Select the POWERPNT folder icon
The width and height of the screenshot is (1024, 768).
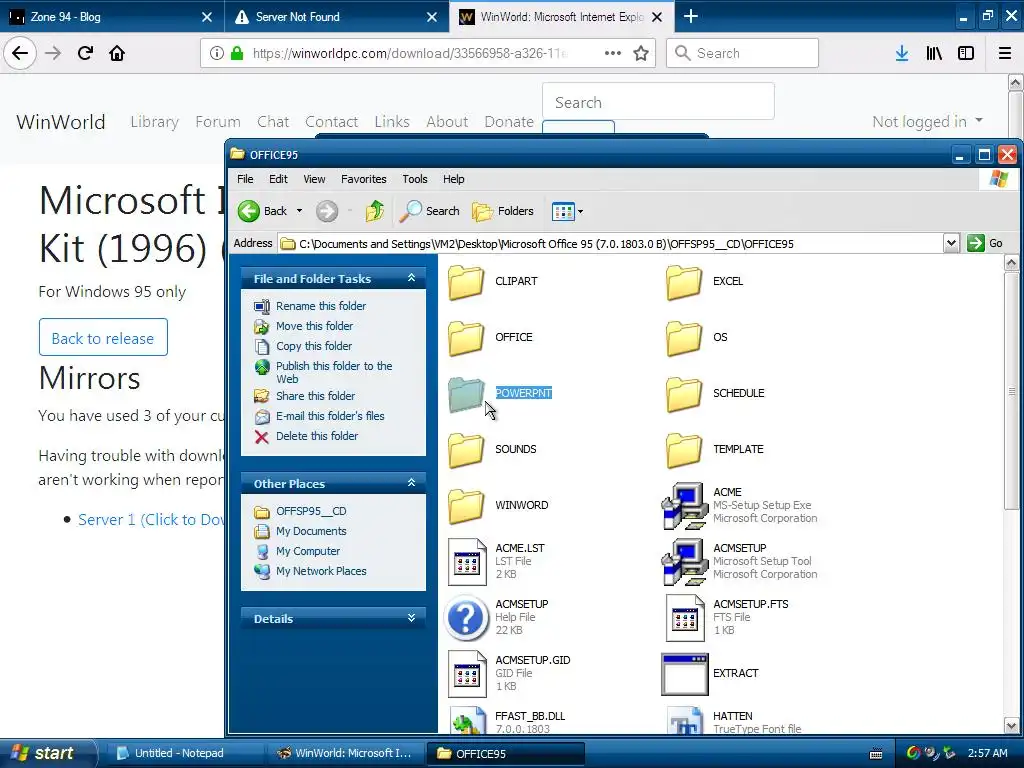(x=466, y=394)
